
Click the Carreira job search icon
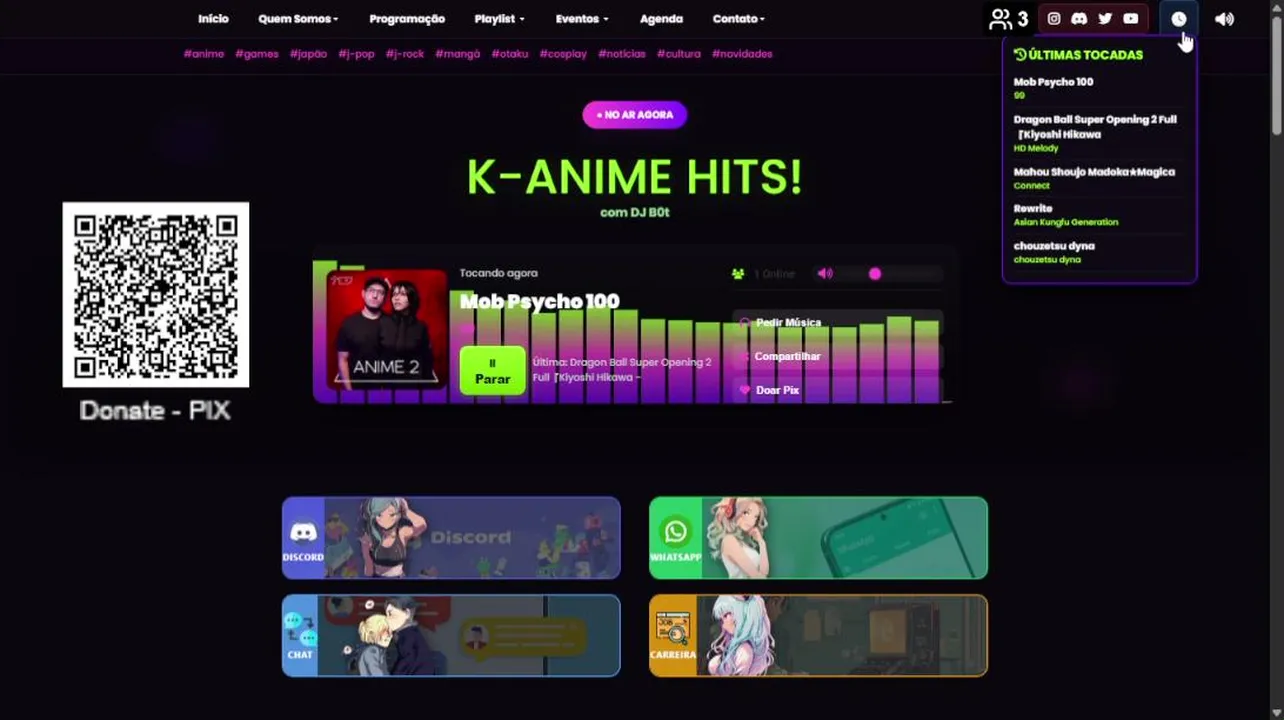click(x=673, y=629)
